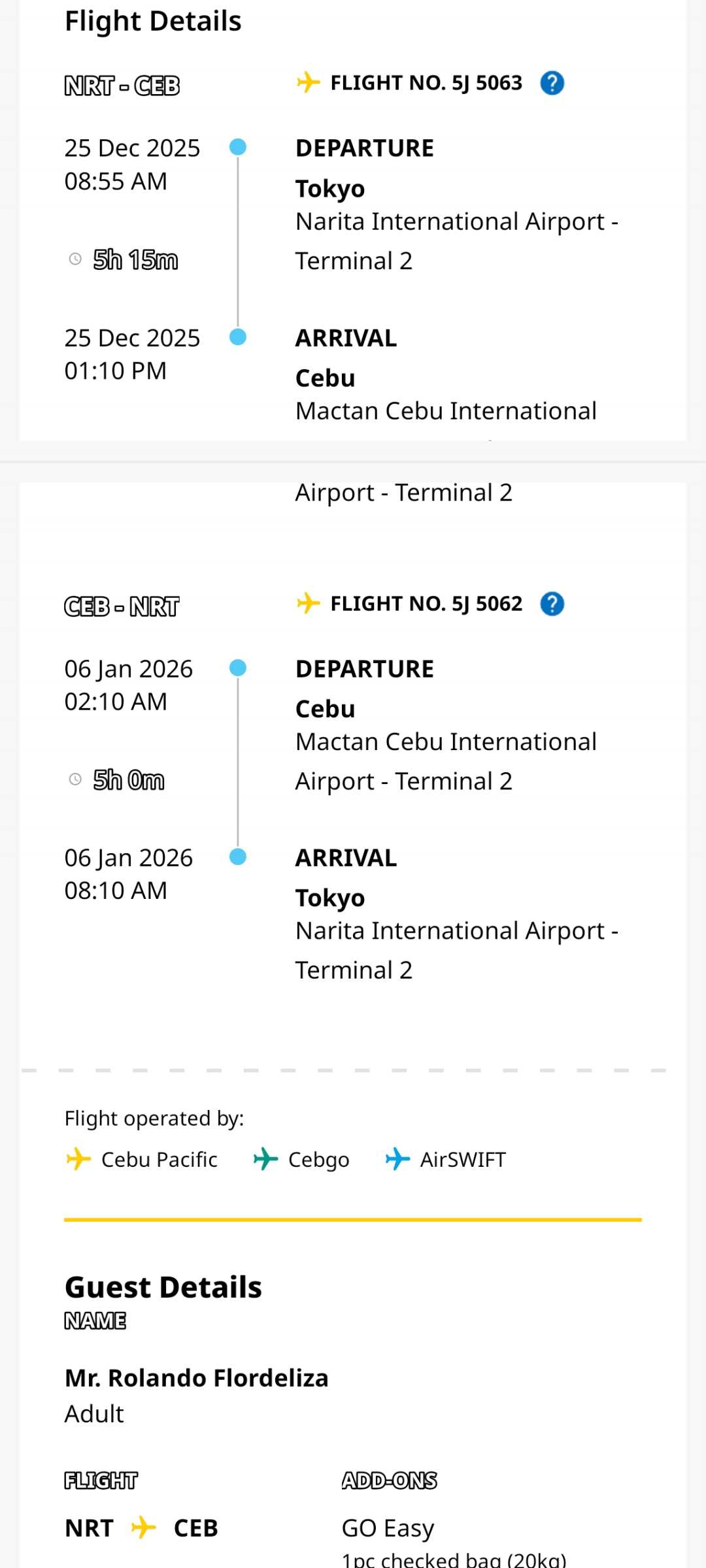Click the ADD-ONS column label
The image size is (706, 1568).
[x=390, y=1480]
